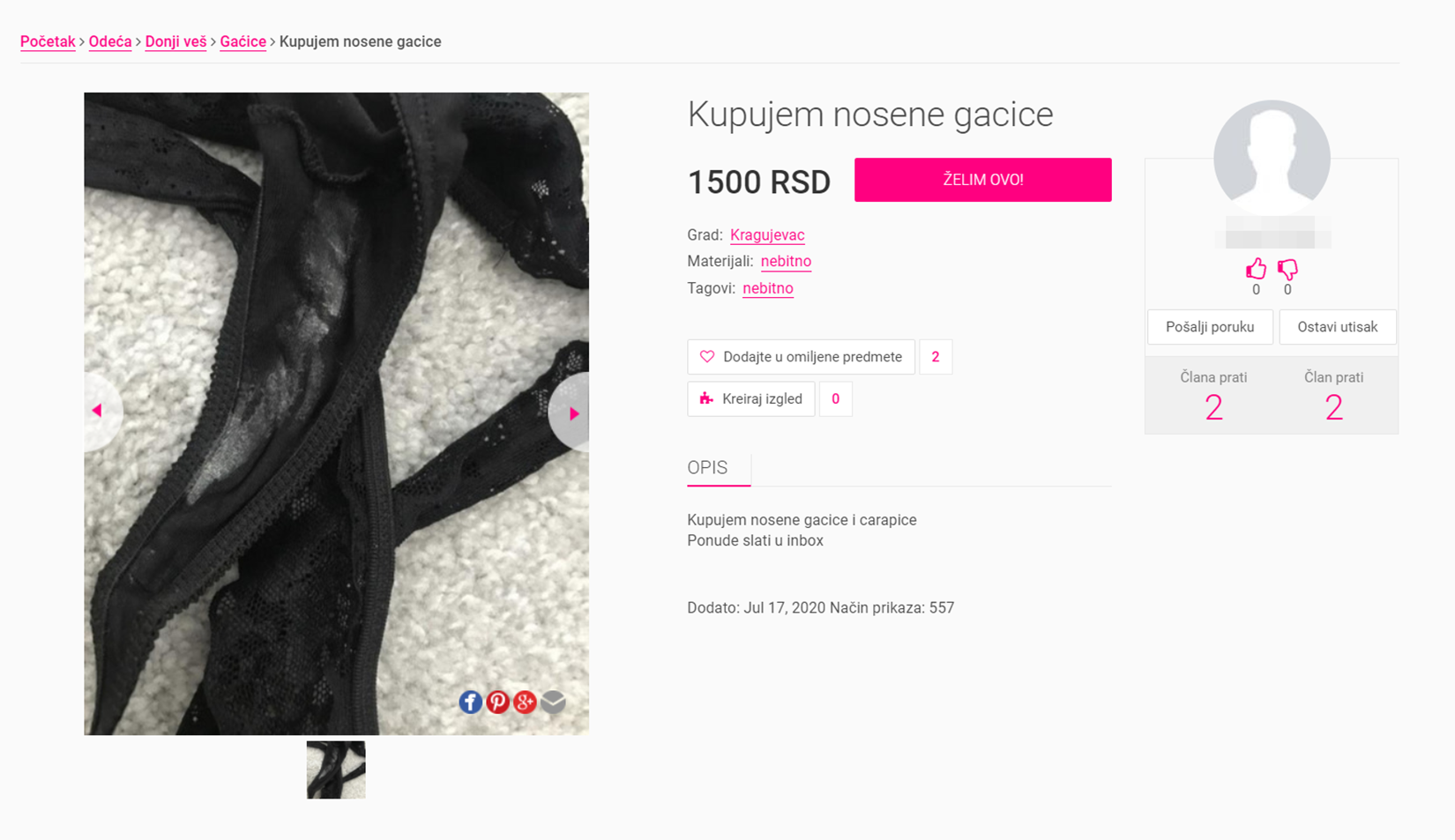Show previous photo with left arrow

click(101, 411)
